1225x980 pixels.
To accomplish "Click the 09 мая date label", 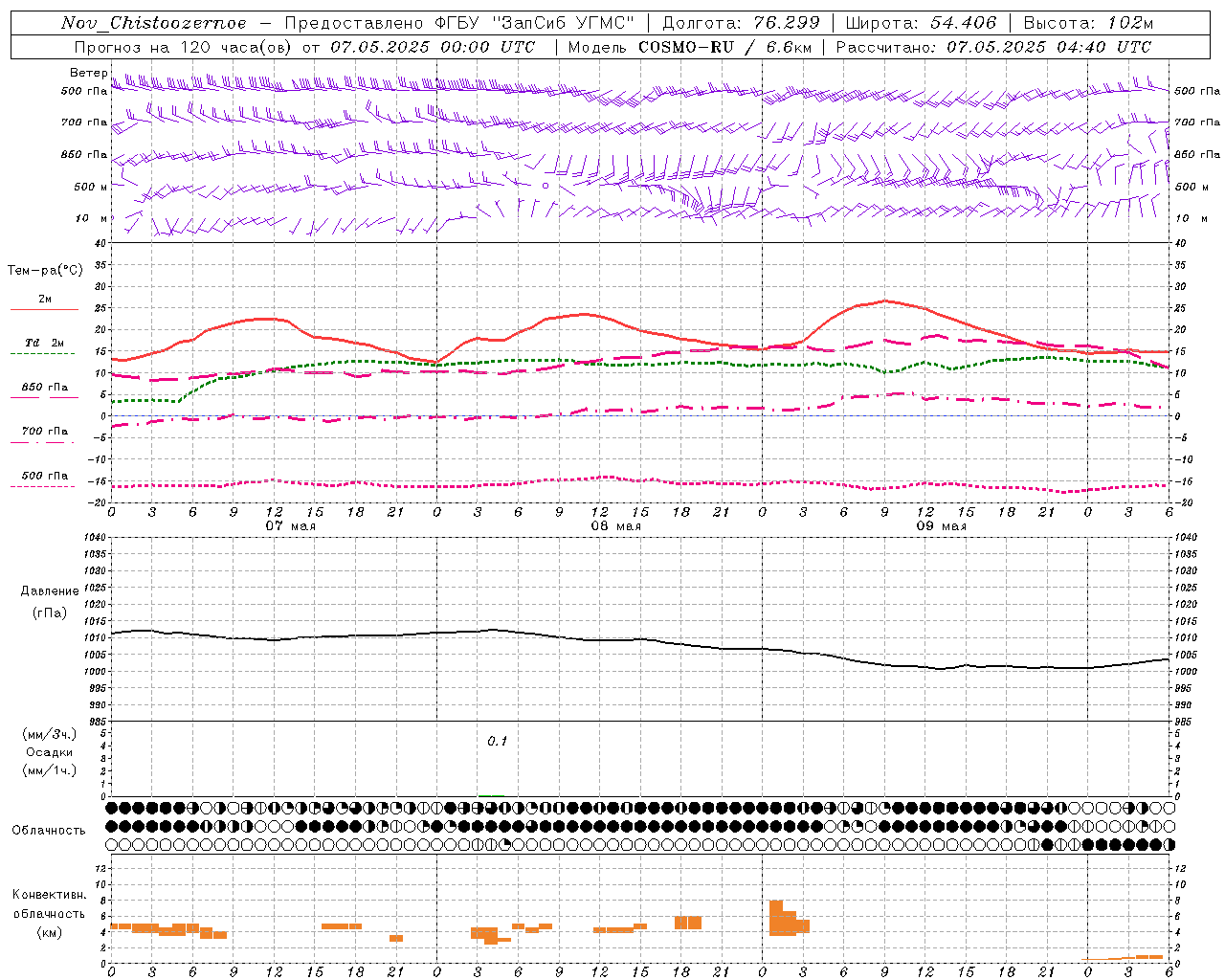I will click(941, 526).
